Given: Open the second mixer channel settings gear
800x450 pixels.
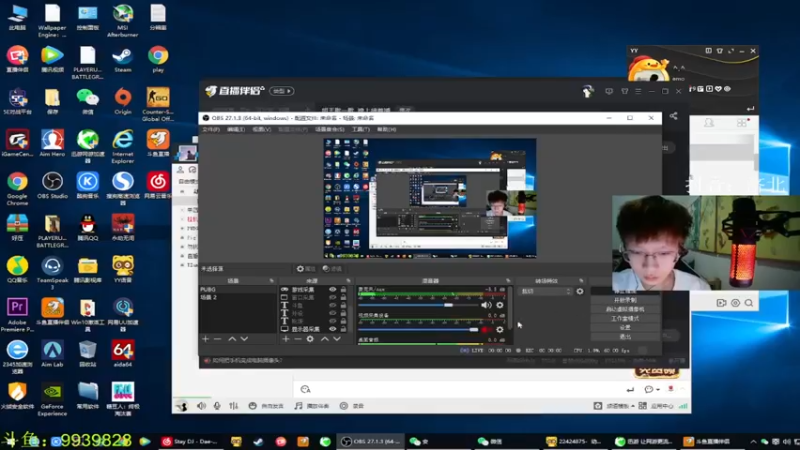Looking at the screenshot, I should (x=499, y=330).
